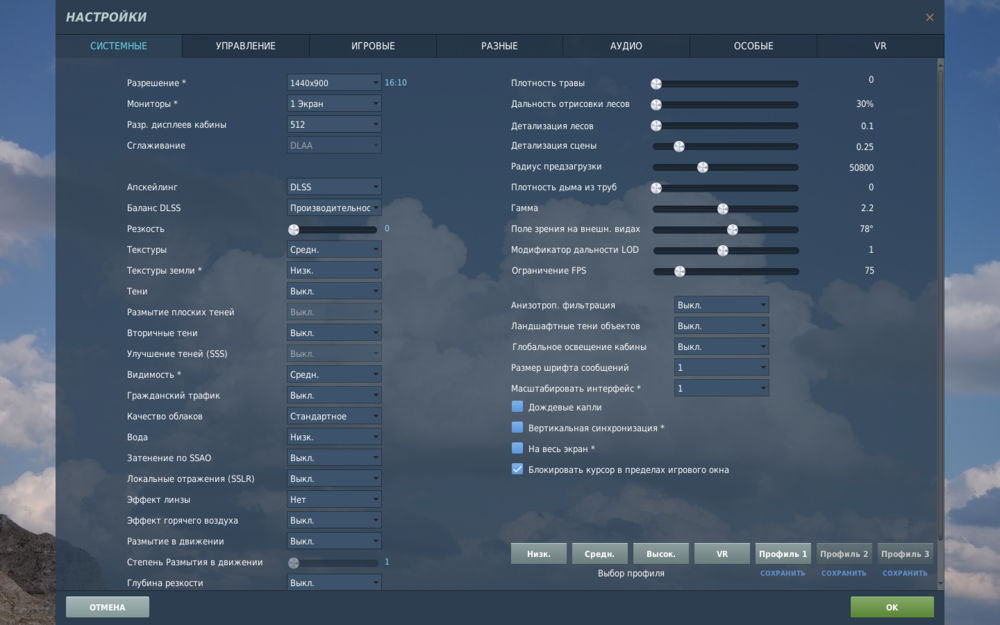Open the Текстуры земли dropdown

334,270
